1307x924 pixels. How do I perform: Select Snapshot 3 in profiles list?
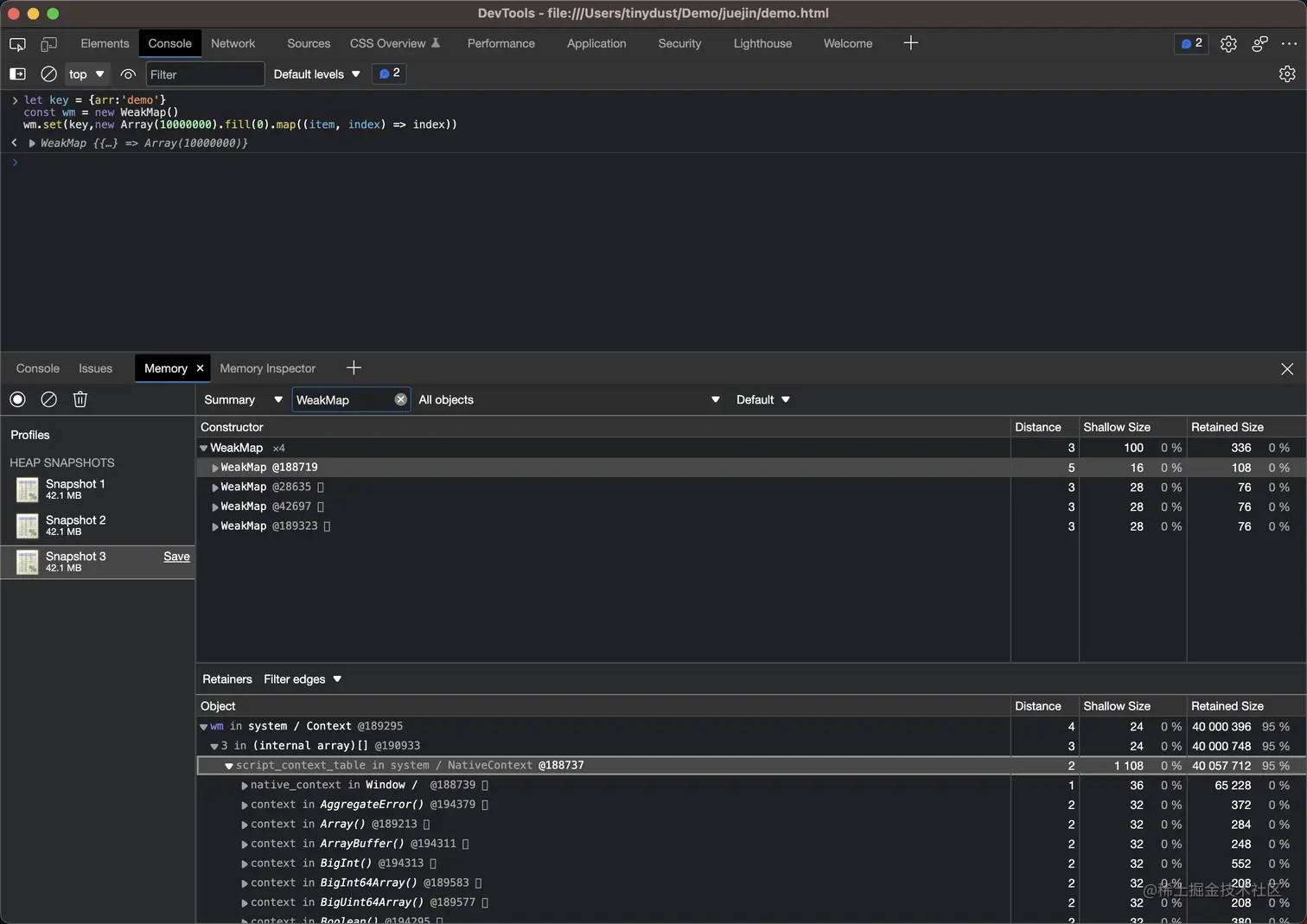[x=98, y=562]
